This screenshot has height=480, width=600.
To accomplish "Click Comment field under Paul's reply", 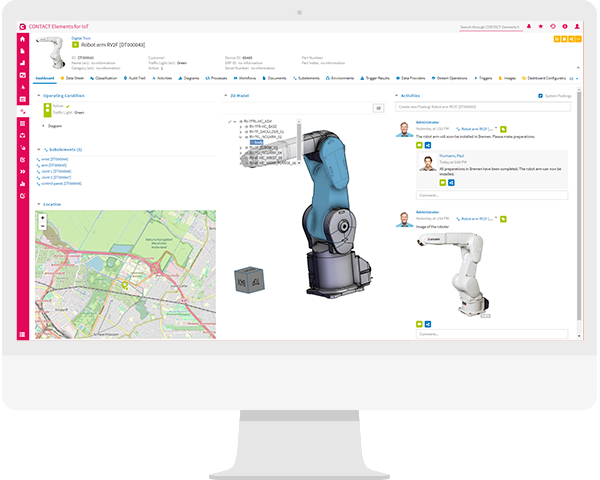I will (x=492, y=195).
